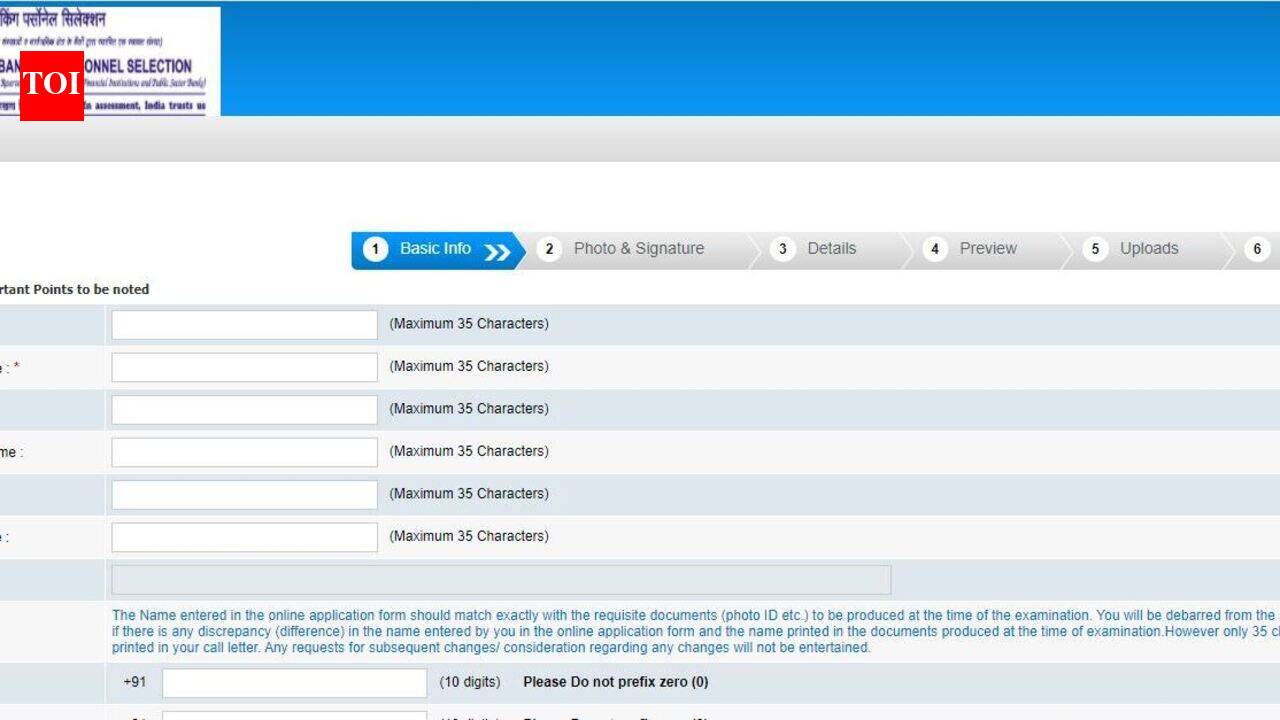The height and width of the screenshot is (720, 1280).
Task: Go to the Photo & Signature step
Action: [x=638, y=250]
